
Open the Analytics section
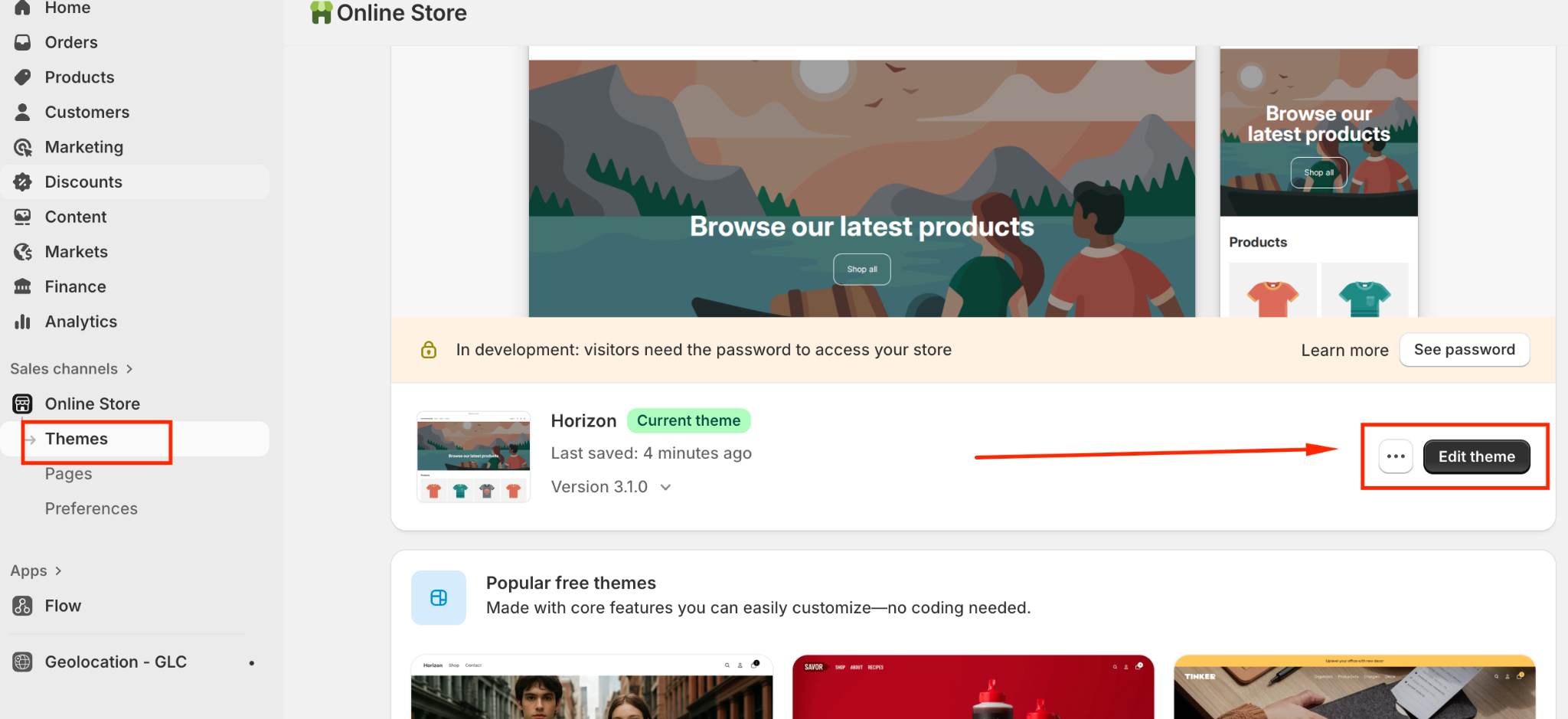[x=135, y=322]
